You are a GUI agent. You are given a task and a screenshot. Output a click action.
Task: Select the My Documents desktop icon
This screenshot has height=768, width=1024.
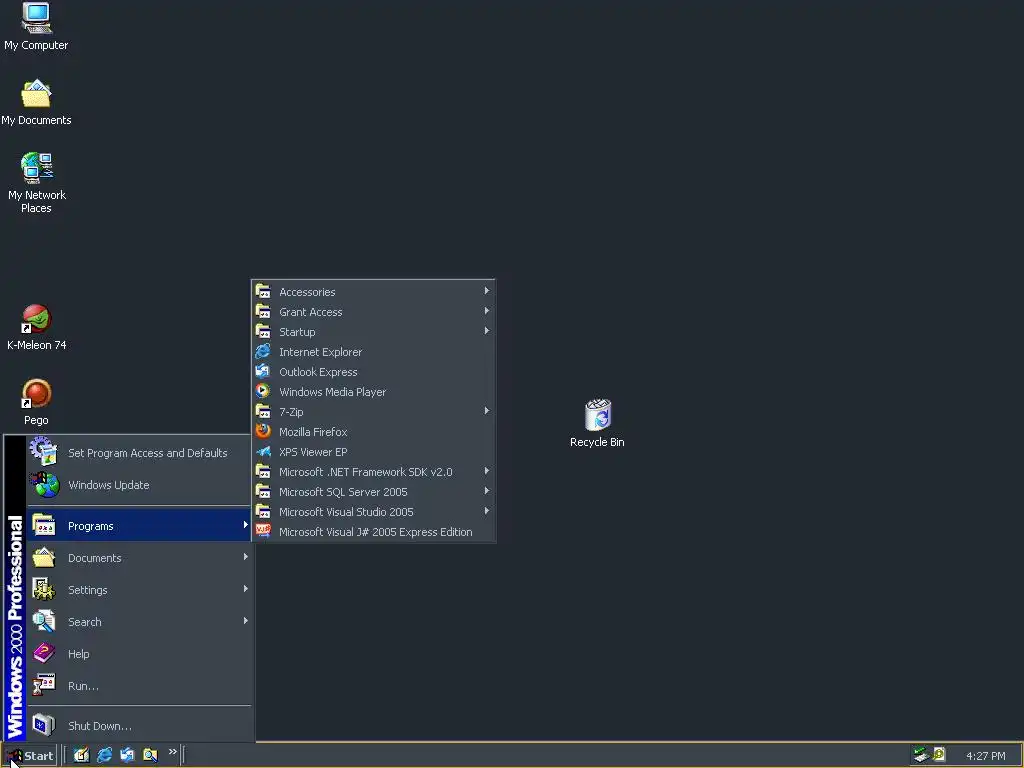pos(36,102)
